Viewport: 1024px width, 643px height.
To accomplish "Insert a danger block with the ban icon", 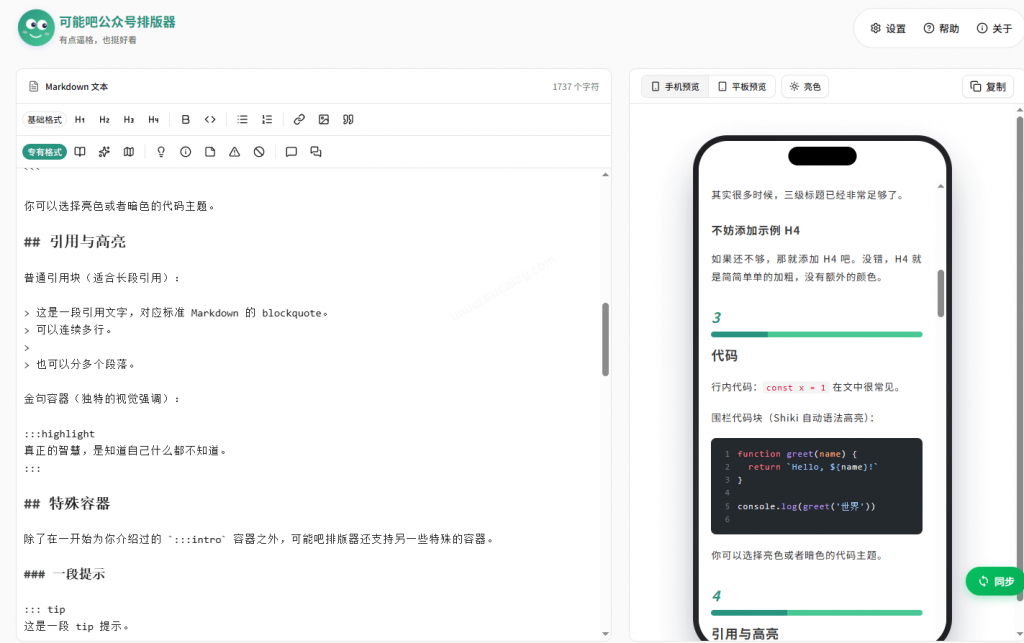I will coord(259,152).
